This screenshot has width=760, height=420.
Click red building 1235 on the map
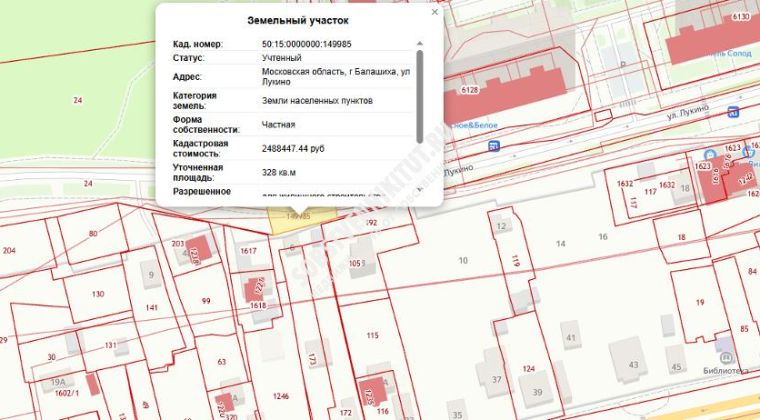(373, 392)
